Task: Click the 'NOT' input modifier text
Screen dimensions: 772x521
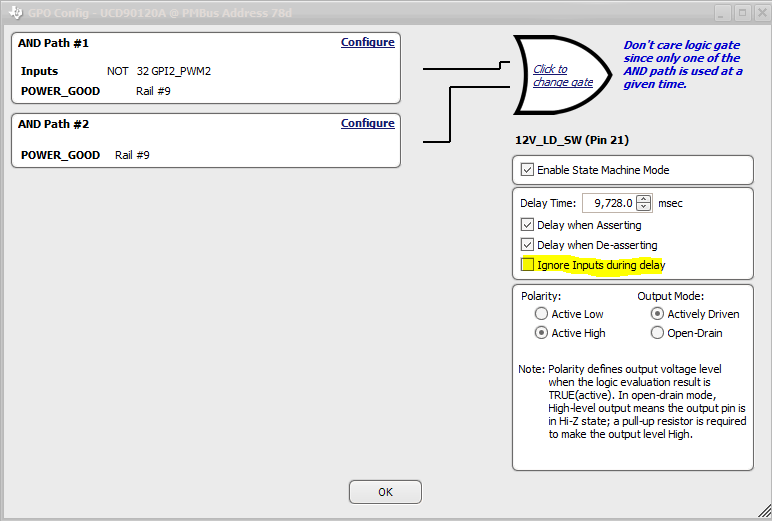Action: point(118,71)
